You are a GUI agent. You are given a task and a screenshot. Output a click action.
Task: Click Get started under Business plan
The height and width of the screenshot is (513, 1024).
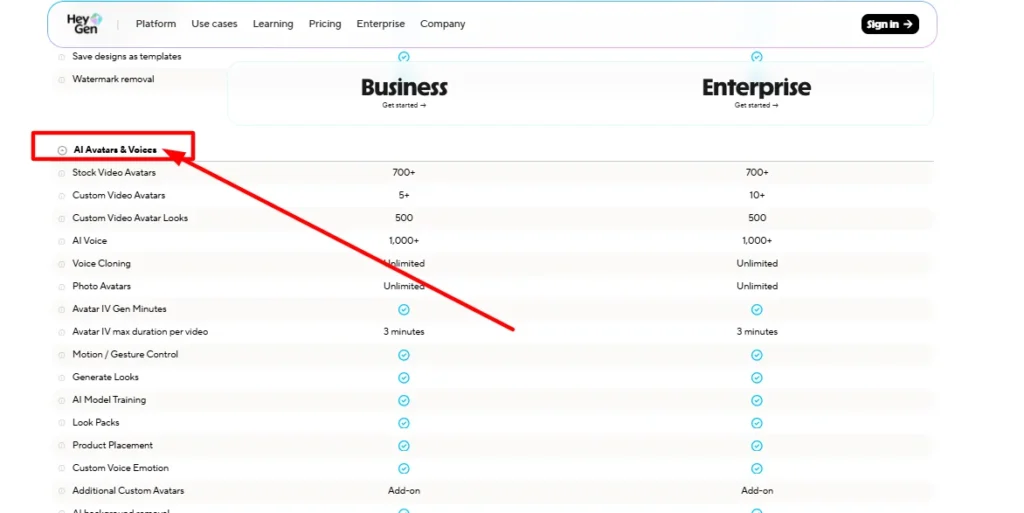click(x=404, y=105)
